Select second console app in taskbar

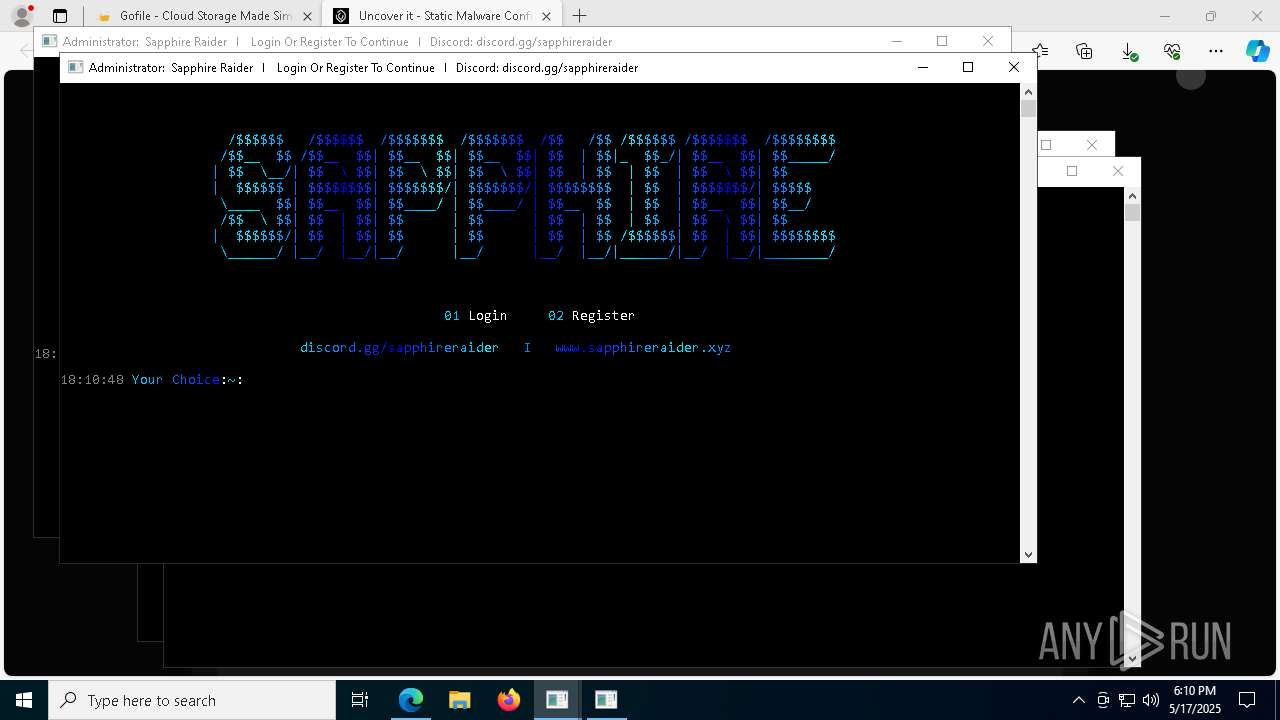[606, 700]
